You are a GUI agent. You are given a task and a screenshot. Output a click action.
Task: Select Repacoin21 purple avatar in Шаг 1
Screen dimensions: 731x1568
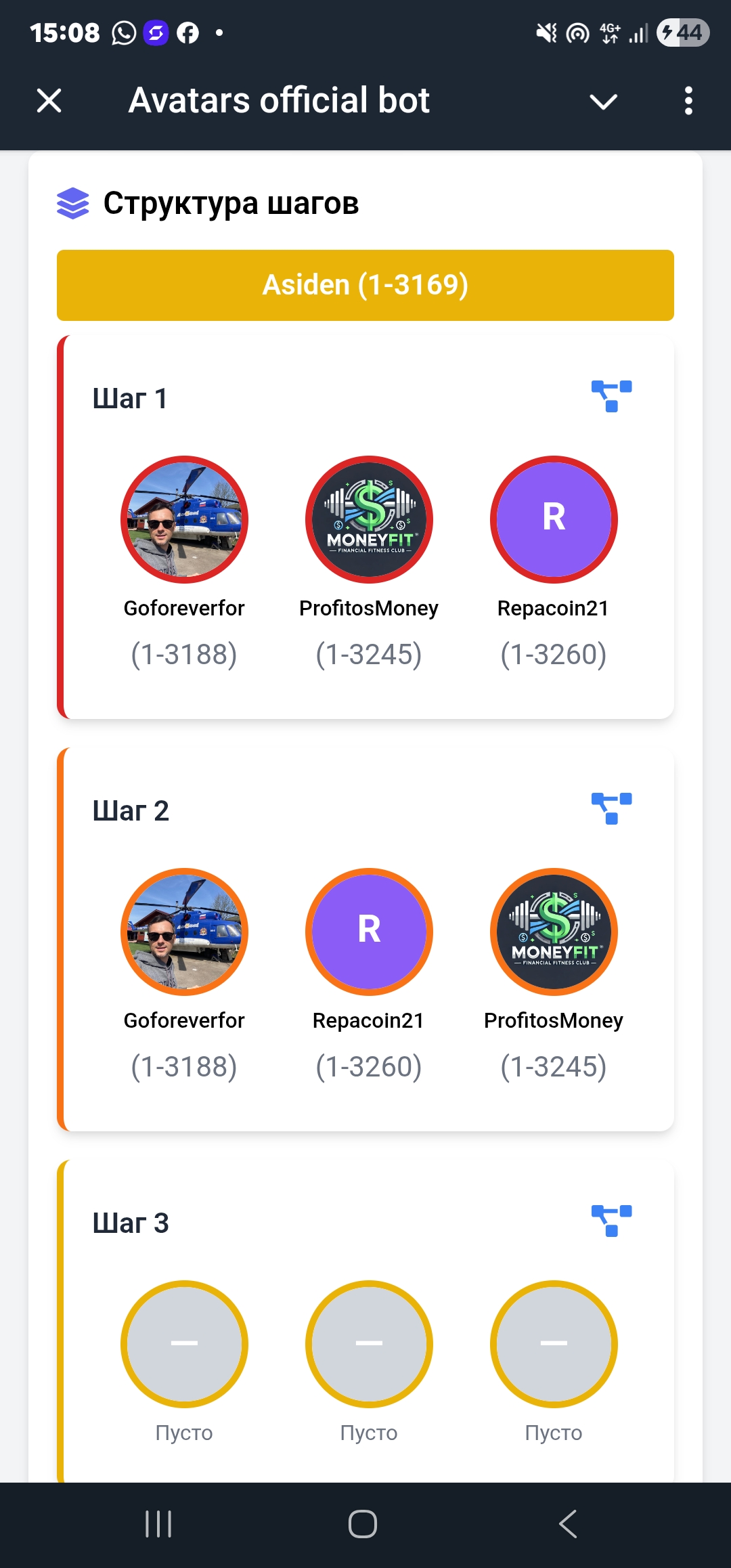[x=554, y=519]
